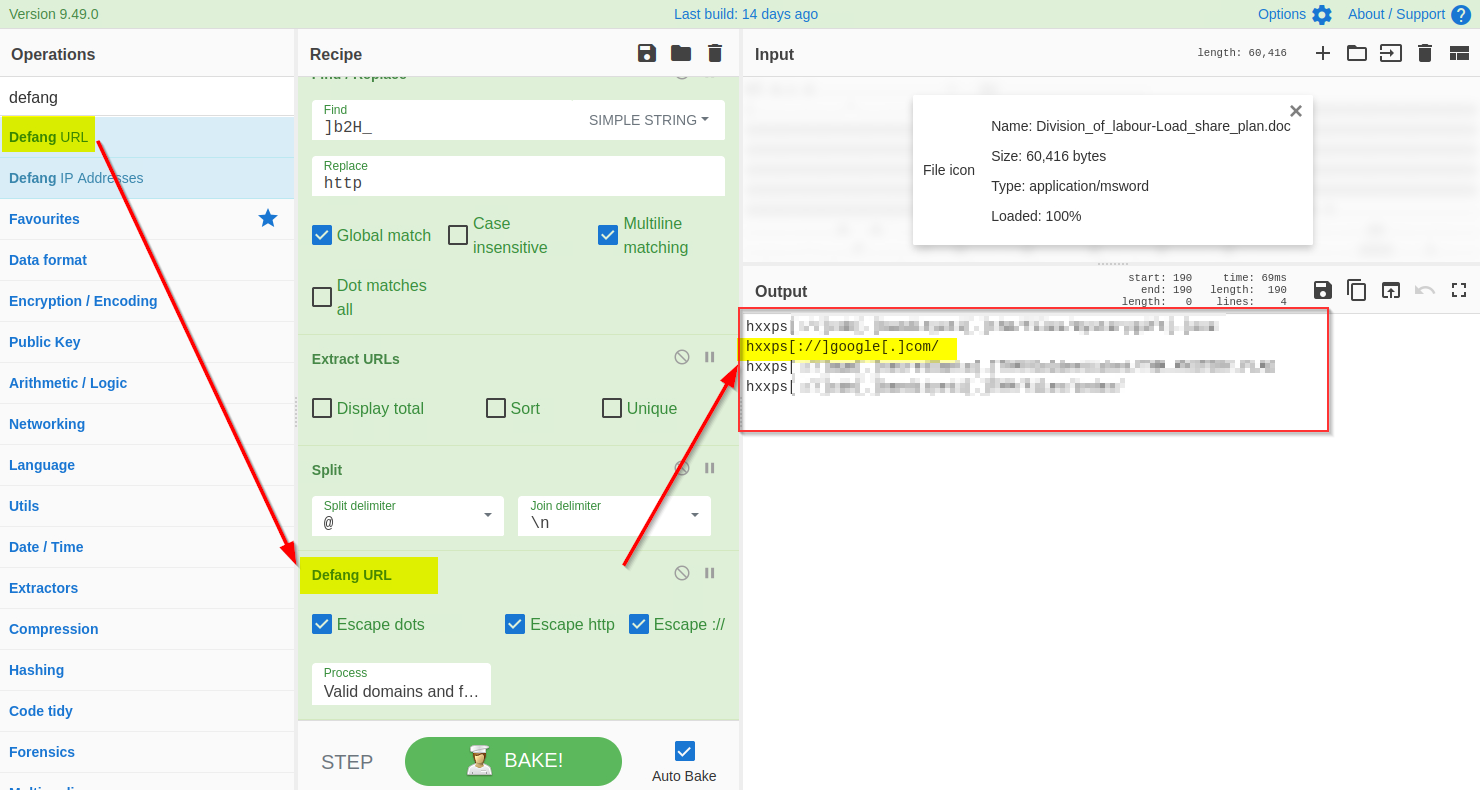The height and width of the screenshot is (790, 1480).
Task: Uncheck the Escape dots checkbox
Action: 322,624
